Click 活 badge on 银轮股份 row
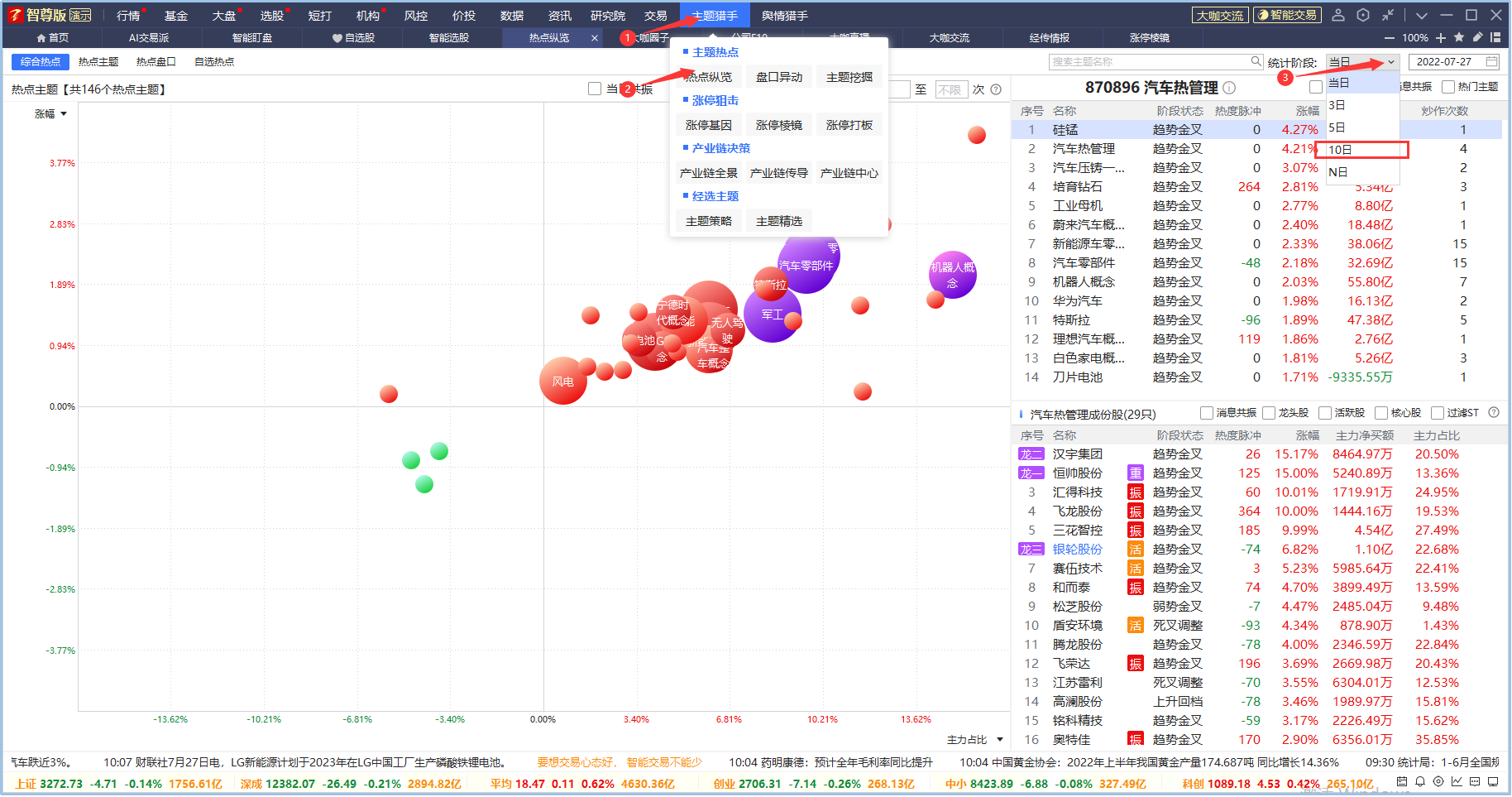This screenshot has height=797, width=1512. (1136, 550)
